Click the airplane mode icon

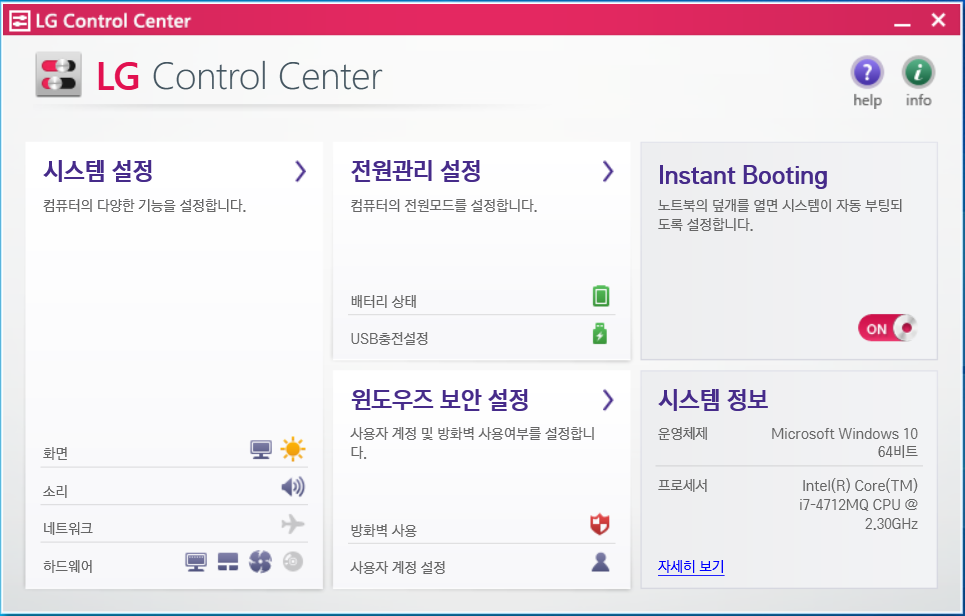coord(293,524)
